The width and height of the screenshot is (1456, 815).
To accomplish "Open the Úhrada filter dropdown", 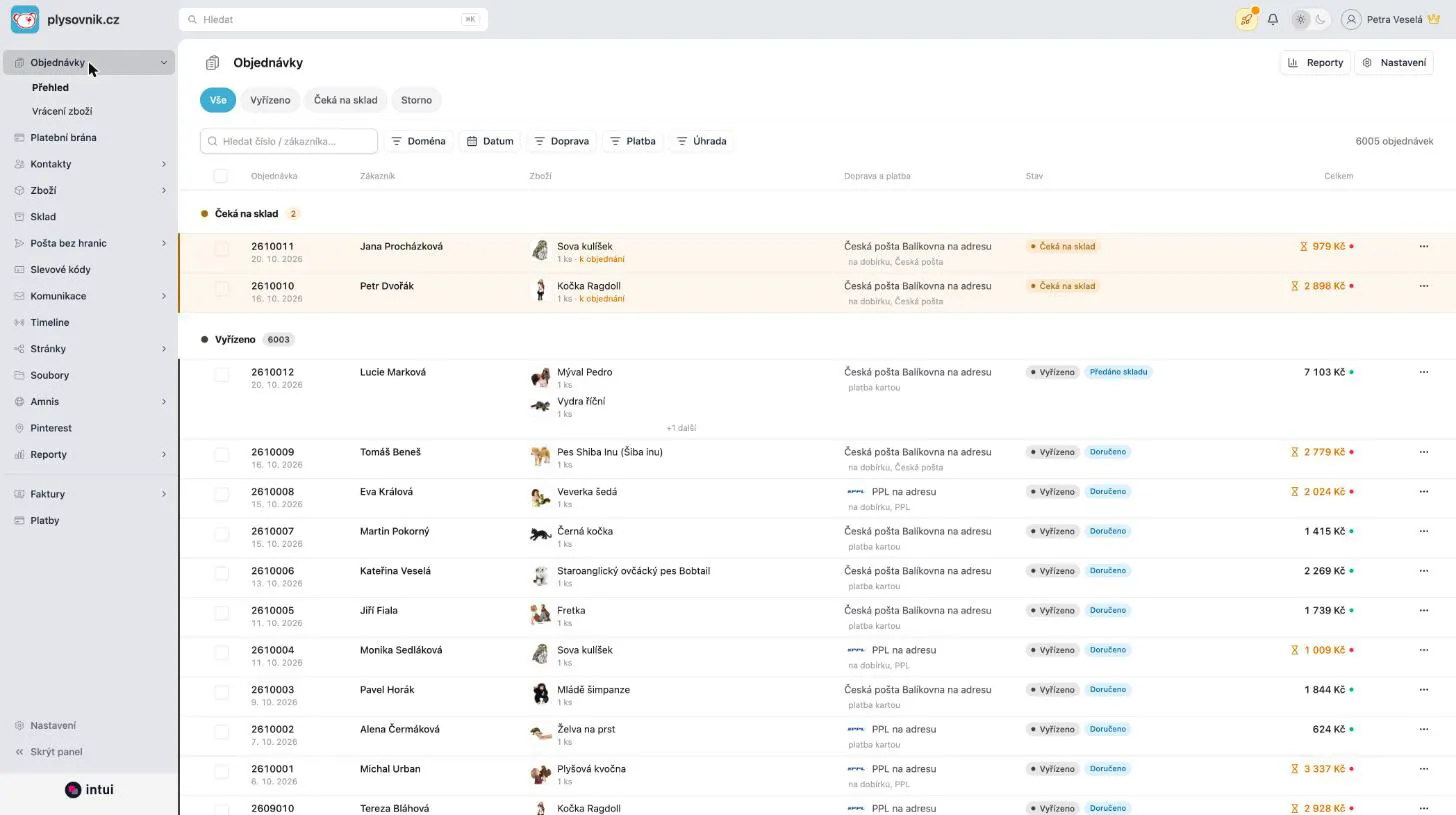I will point(702,141).
